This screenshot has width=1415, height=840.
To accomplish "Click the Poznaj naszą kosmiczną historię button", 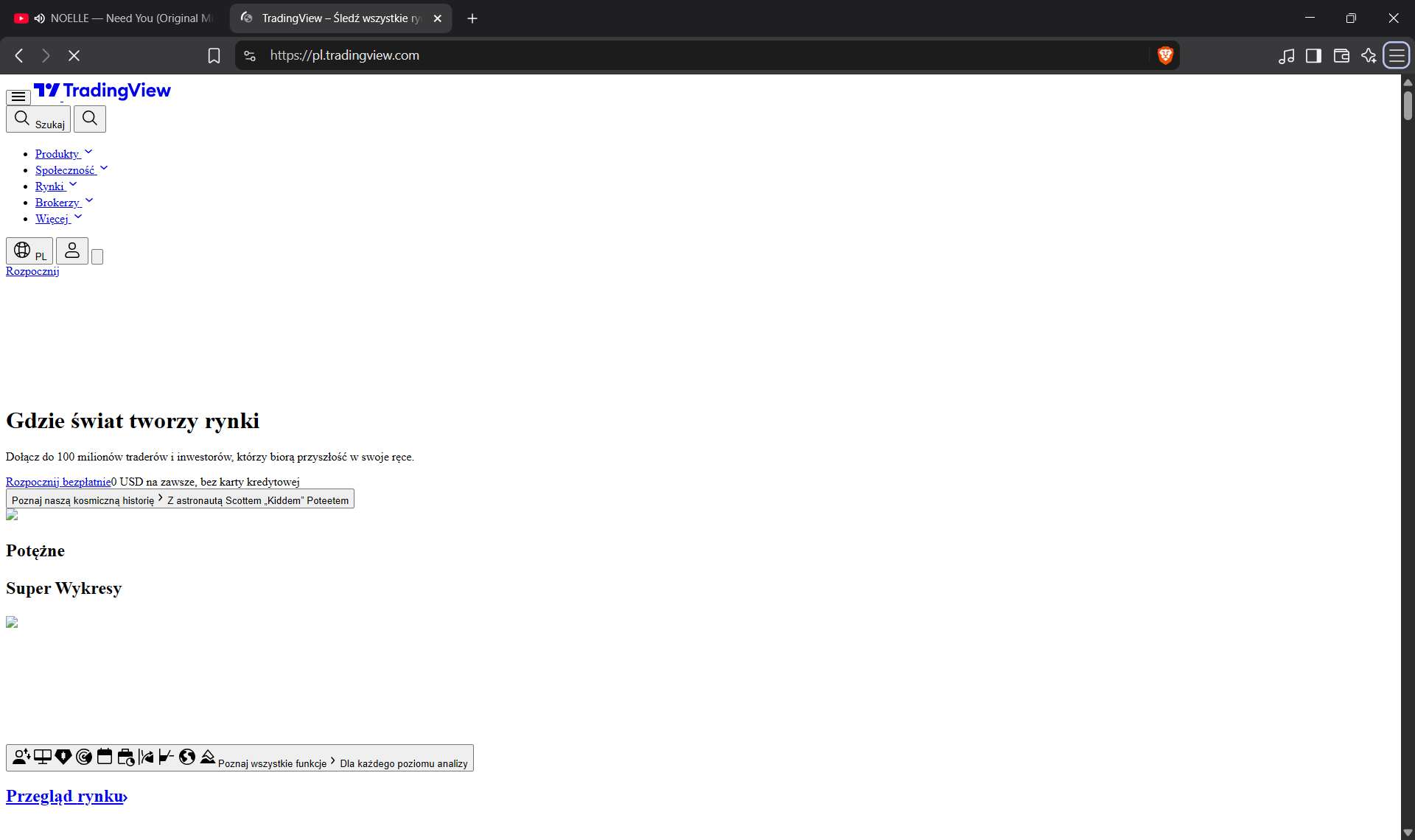I will pyautogui.click(x=180, y=499).
